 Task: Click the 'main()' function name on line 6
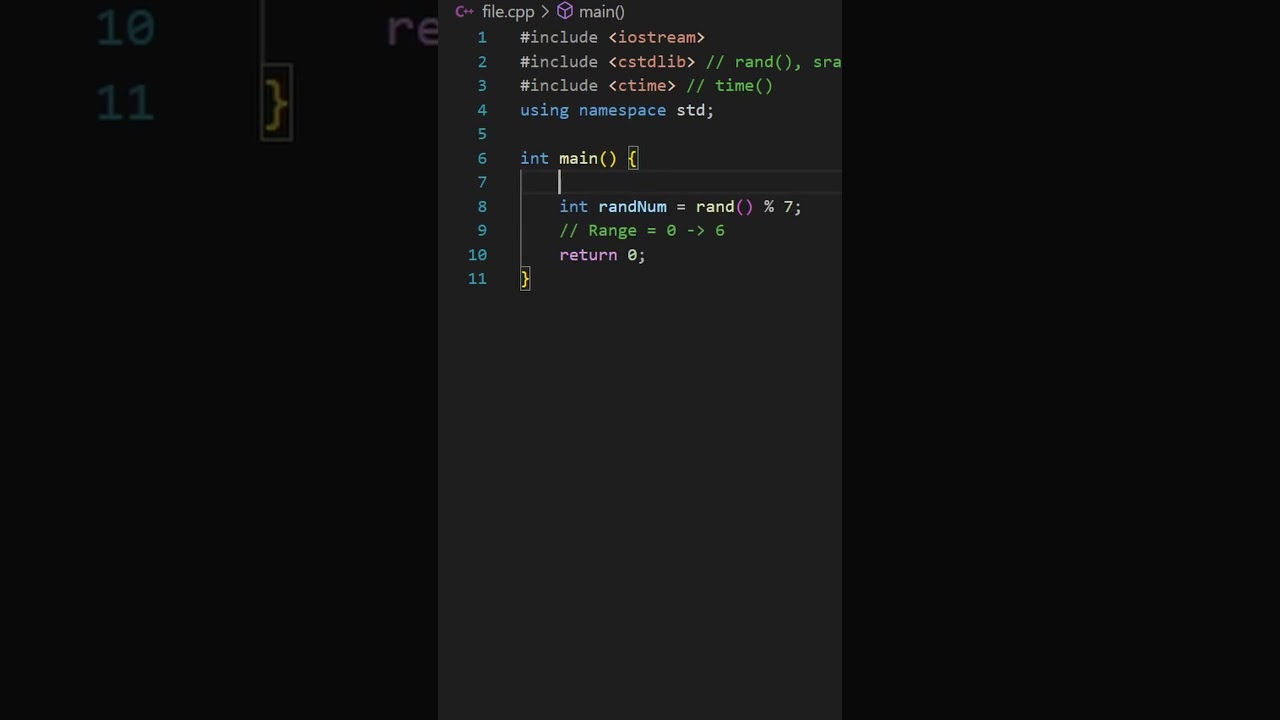tap(588, 158)
